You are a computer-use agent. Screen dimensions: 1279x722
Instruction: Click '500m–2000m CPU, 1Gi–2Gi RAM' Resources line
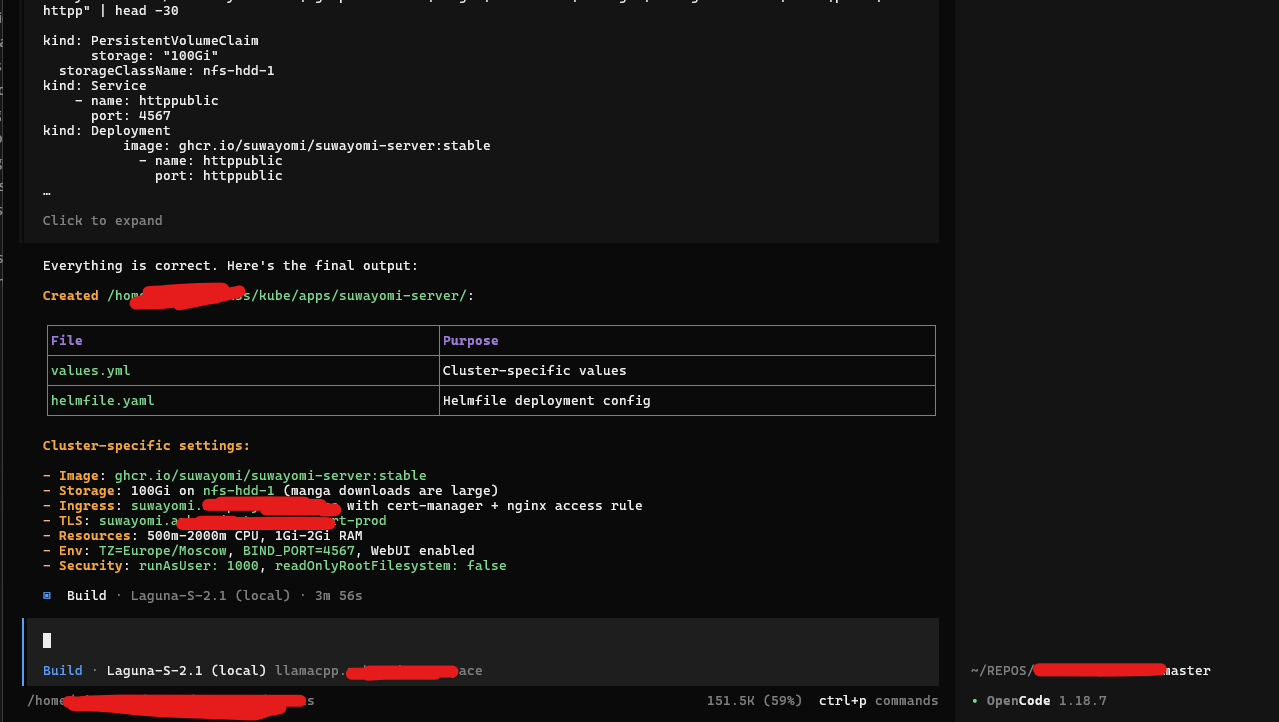point(254,536)
